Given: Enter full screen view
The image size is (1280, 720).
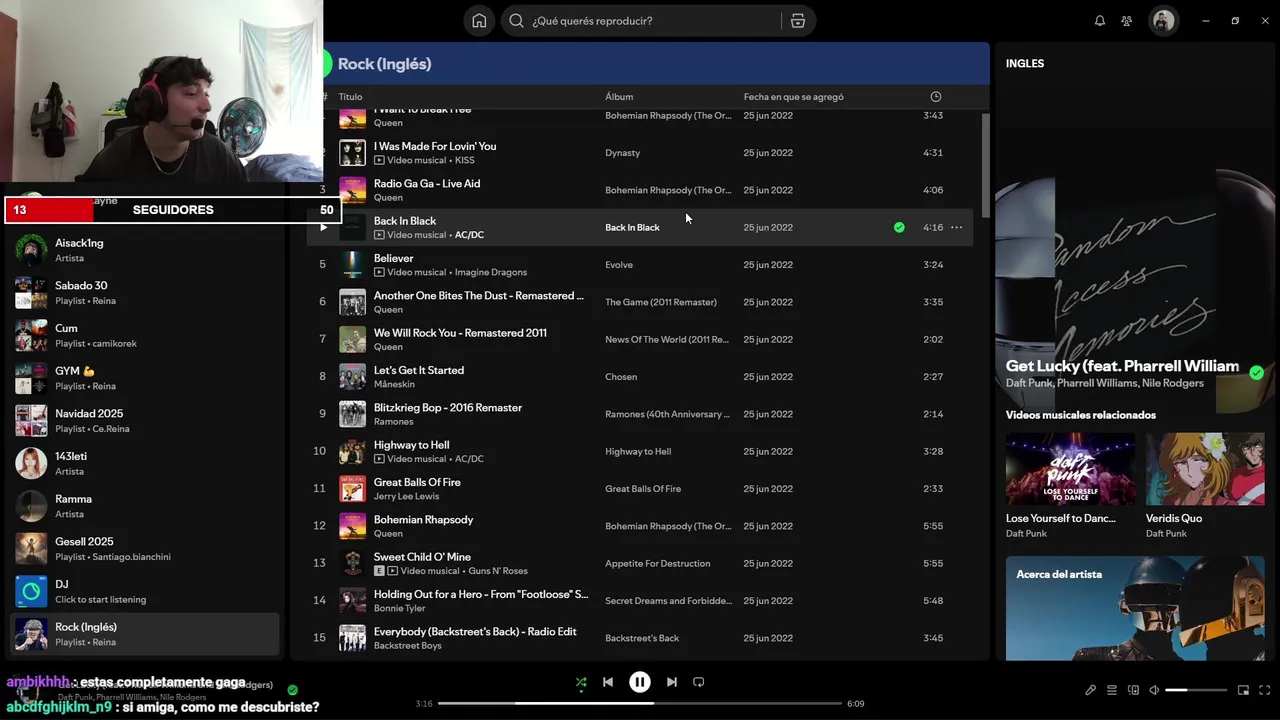Looking at the screenshot, I should (1265, 690).
